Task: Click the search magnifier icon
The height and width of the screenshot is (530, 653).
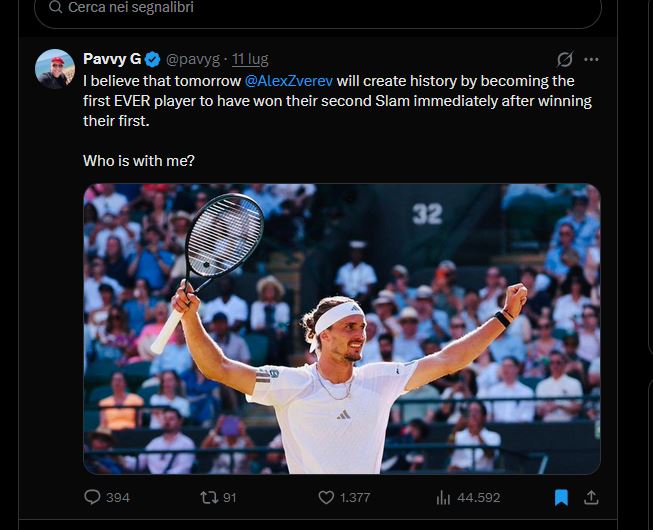Action: pos(55,7)
